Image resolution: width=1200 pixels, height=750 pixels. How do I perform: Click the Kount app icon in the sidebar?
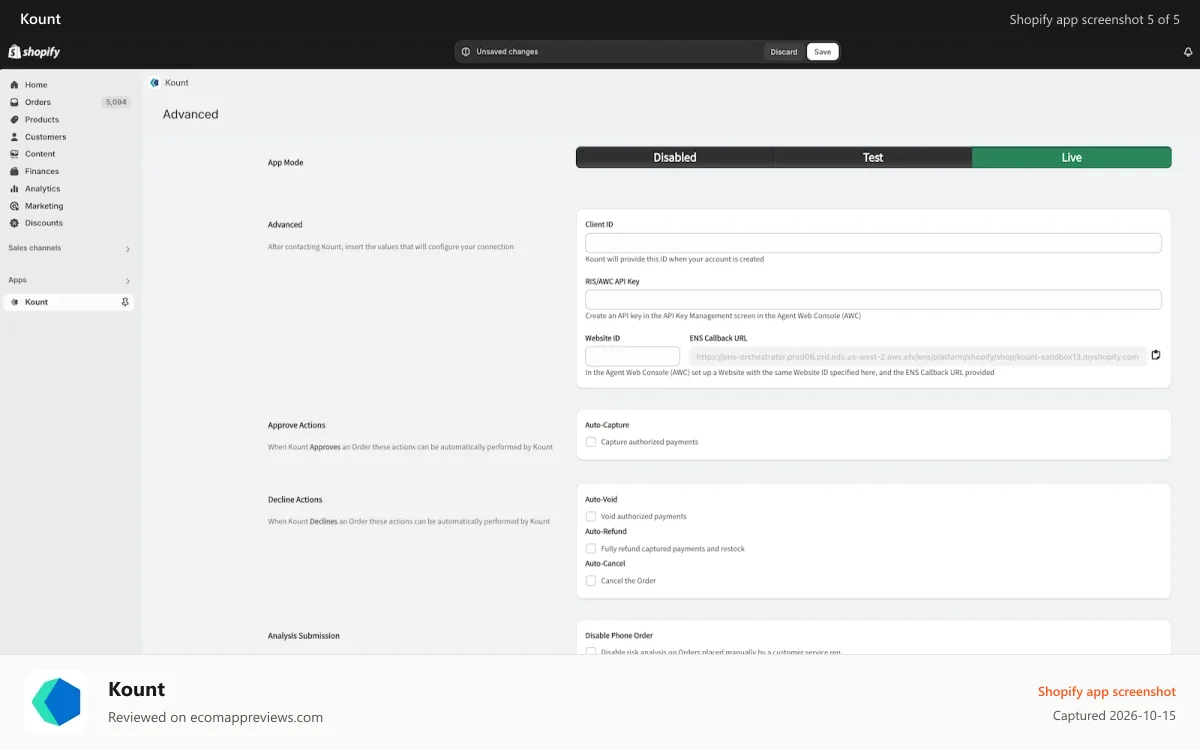click(x=14, y=302)
